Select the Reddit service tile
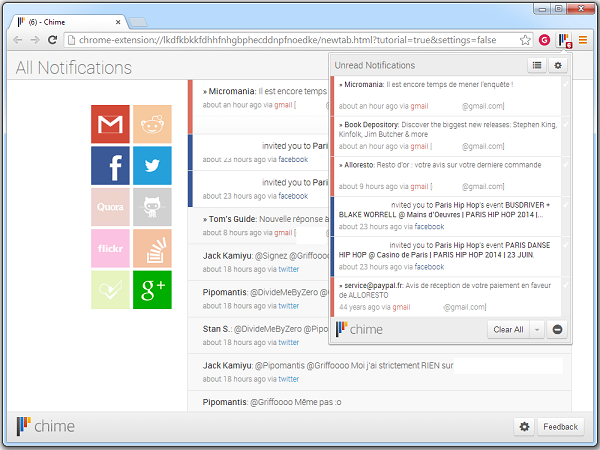This screenshot has width=600, height=450. [152, 124]
